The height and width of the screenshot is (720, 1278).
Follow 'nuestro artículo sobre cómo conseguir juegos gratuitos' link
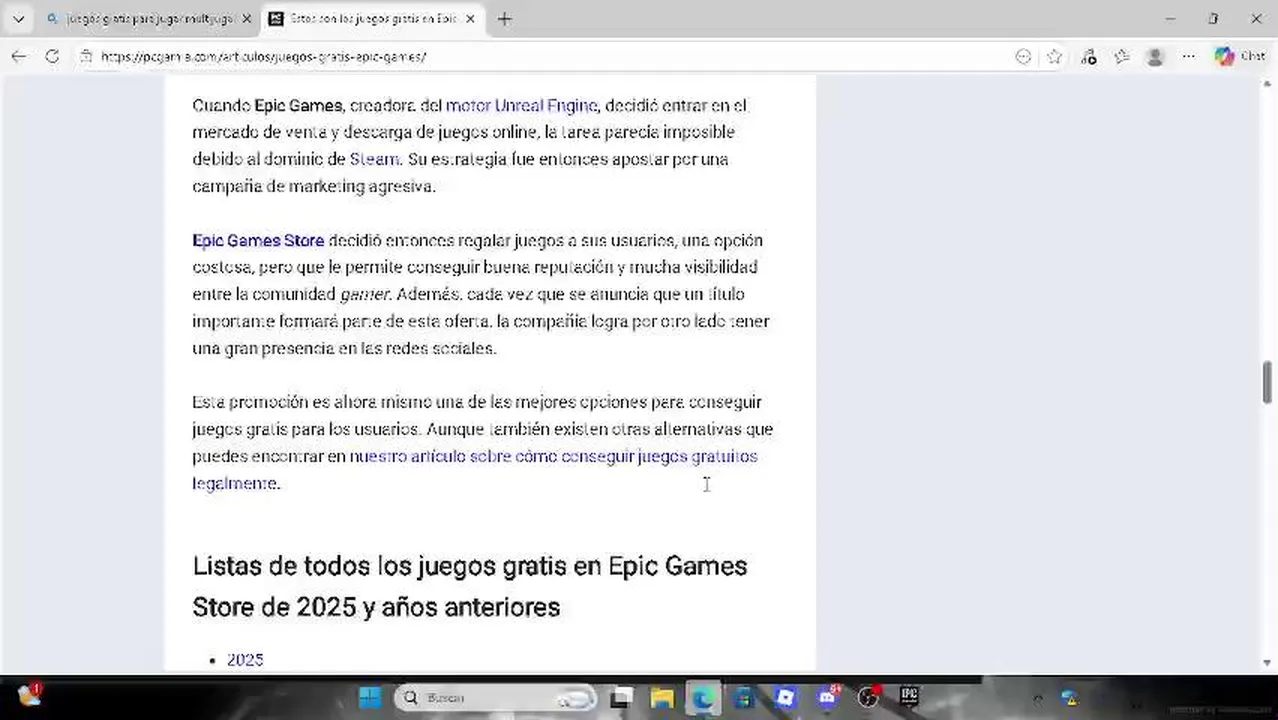point(475,469)
